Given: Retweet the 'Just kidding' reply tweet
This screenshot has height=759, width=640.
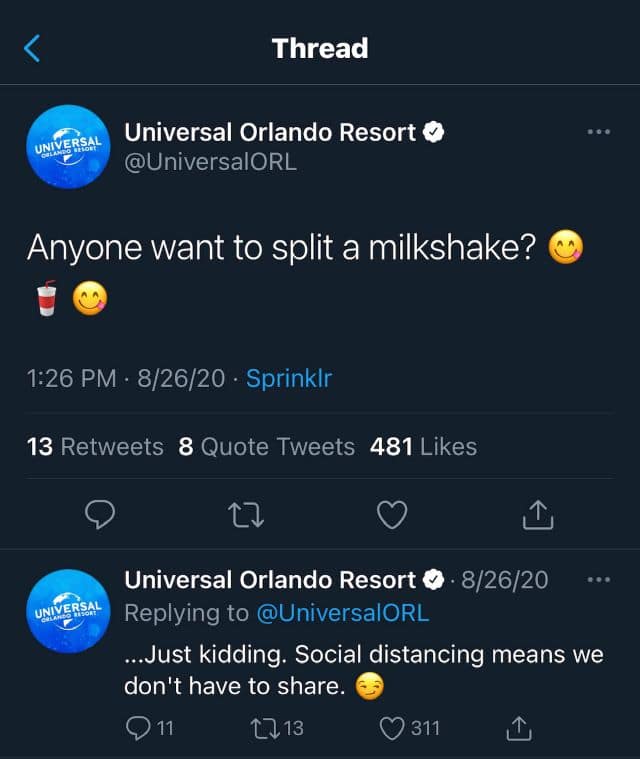Looking at the screenshot, I should (277, 728).
